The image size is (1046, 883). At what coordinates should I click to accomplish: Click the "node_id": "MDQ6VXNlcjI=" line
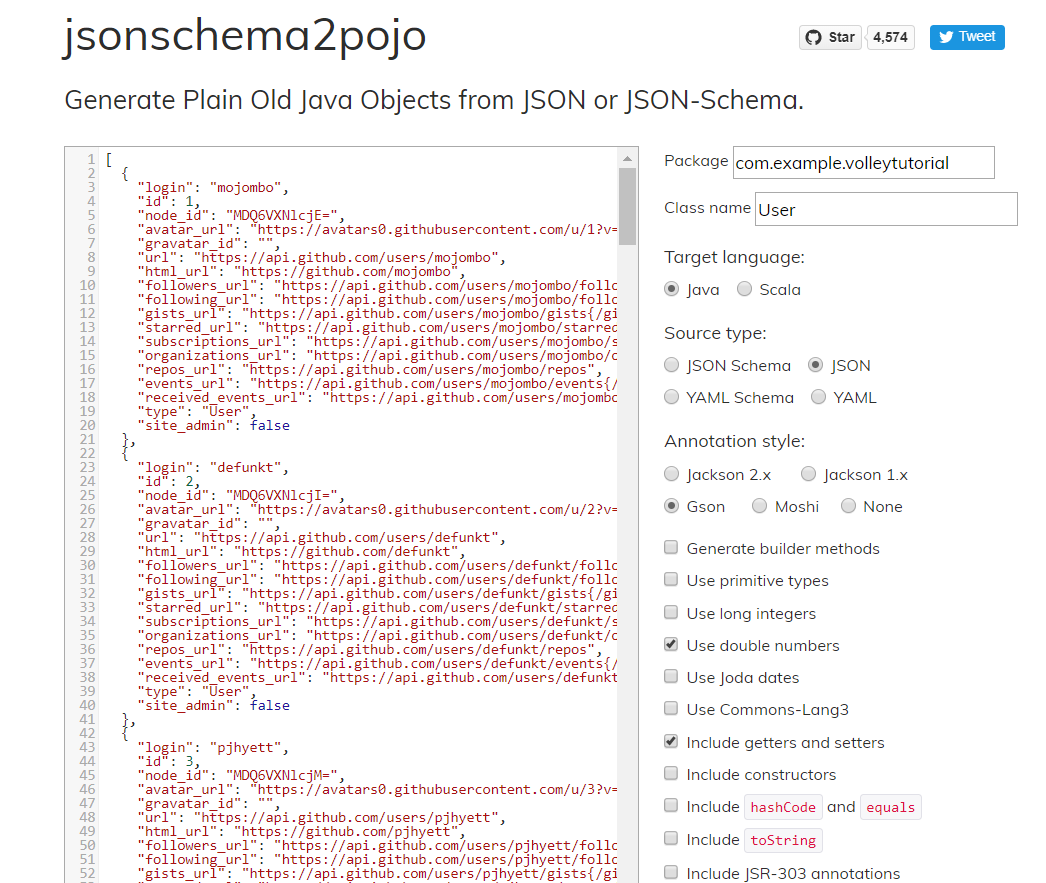click(241, 496)
